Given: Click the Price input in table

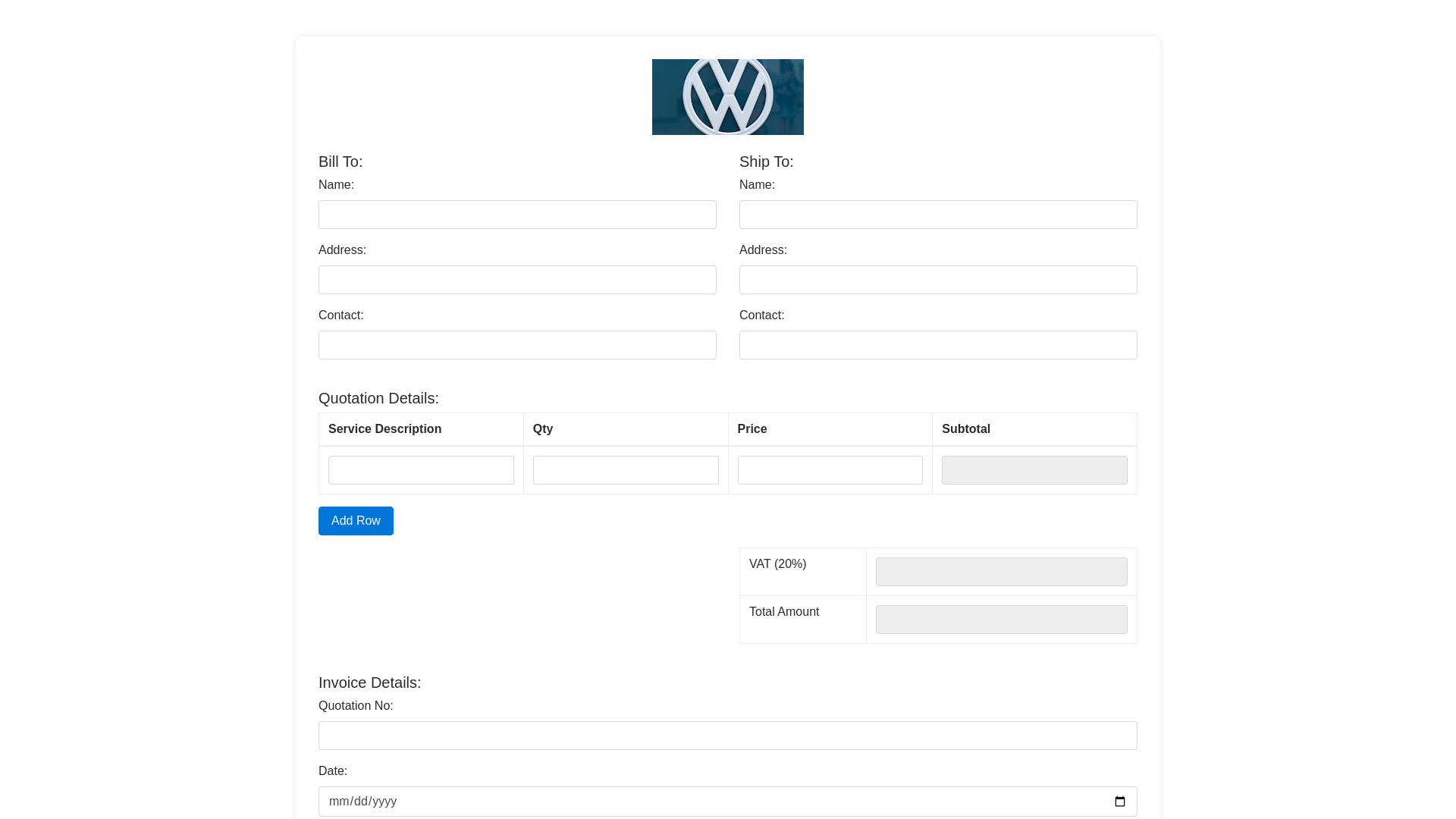Looking at the screenshot, I should click(x=830, y=470).
